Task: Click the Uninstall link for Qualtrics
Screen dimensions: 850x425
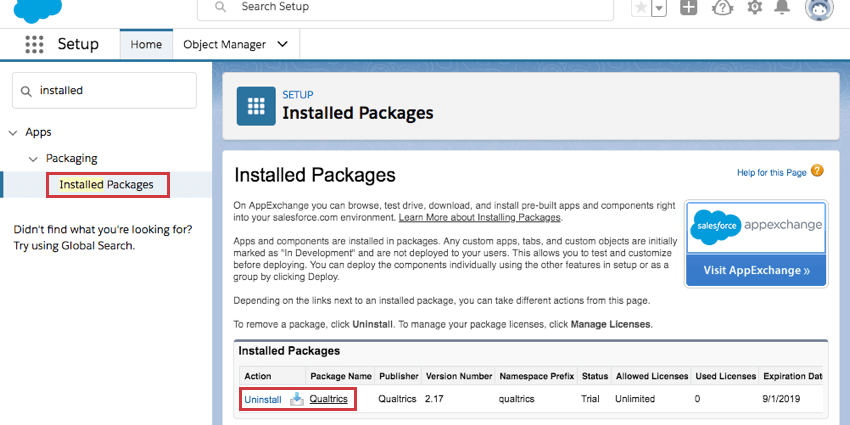Action: (x=263, y=400)
